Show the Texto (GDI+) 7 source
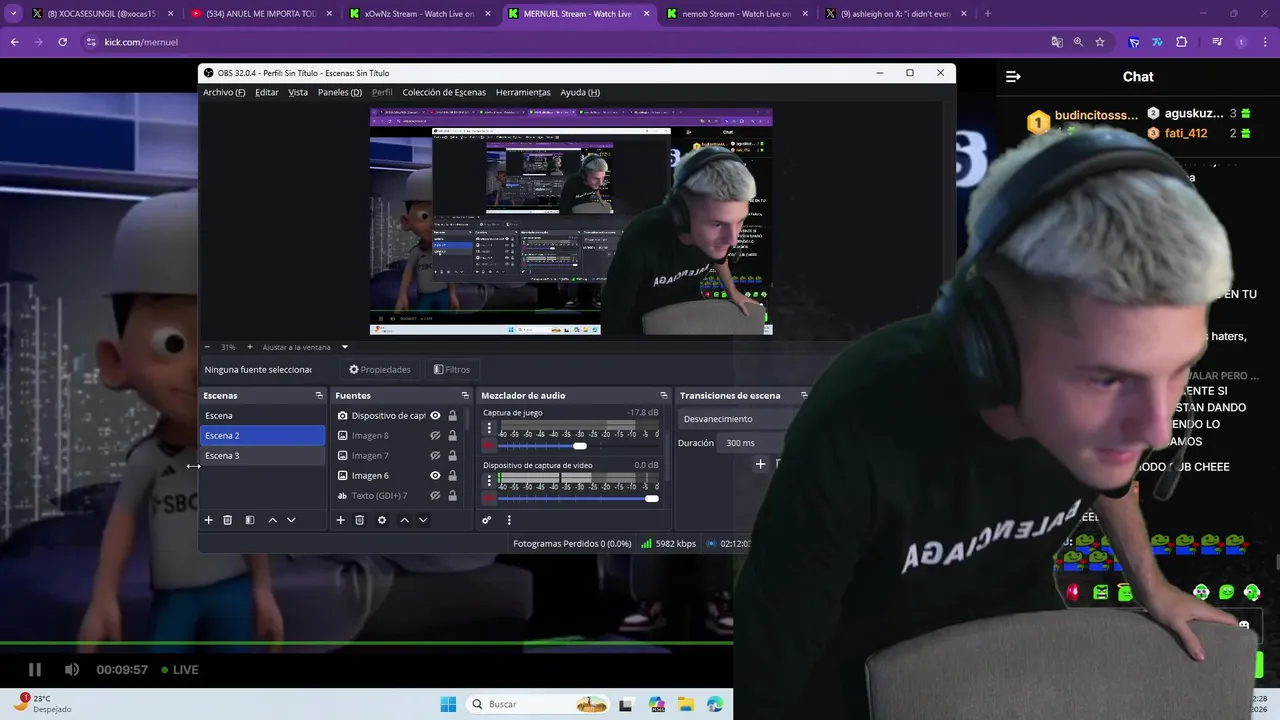 click(x=435, y=496)
